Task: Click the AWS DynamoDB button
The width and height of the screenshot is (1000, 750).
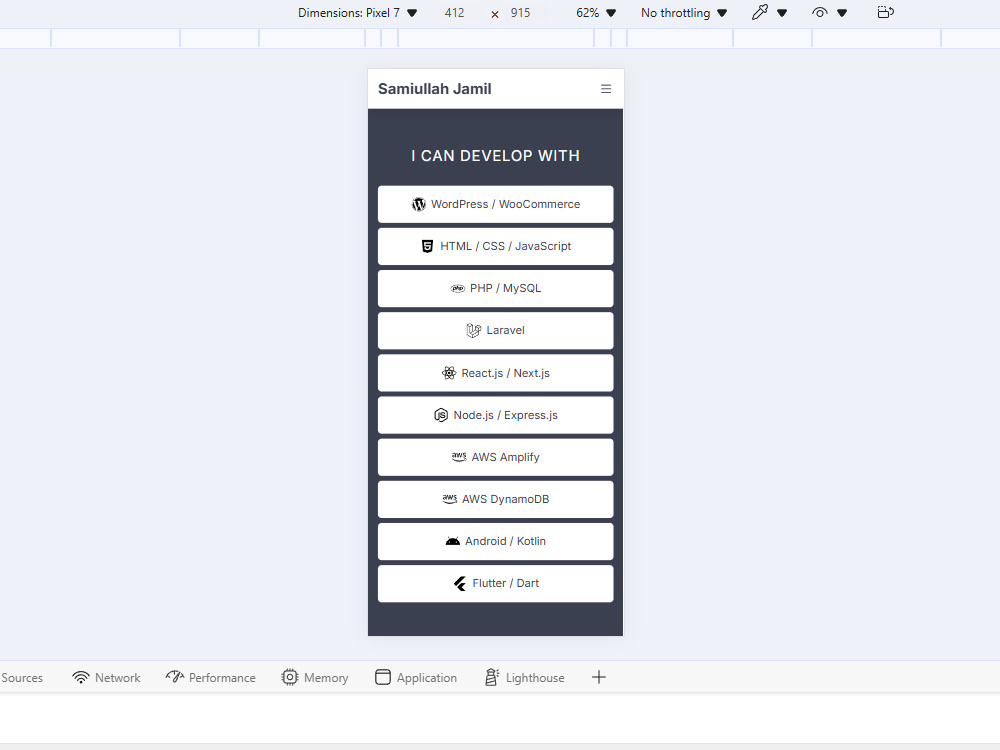Action: pyautogui.click(x=496, y=499)
